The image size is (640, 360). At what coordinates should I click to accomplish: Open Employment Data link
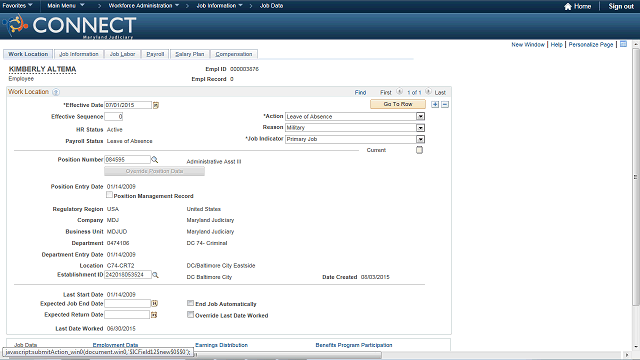pos(116,345)
